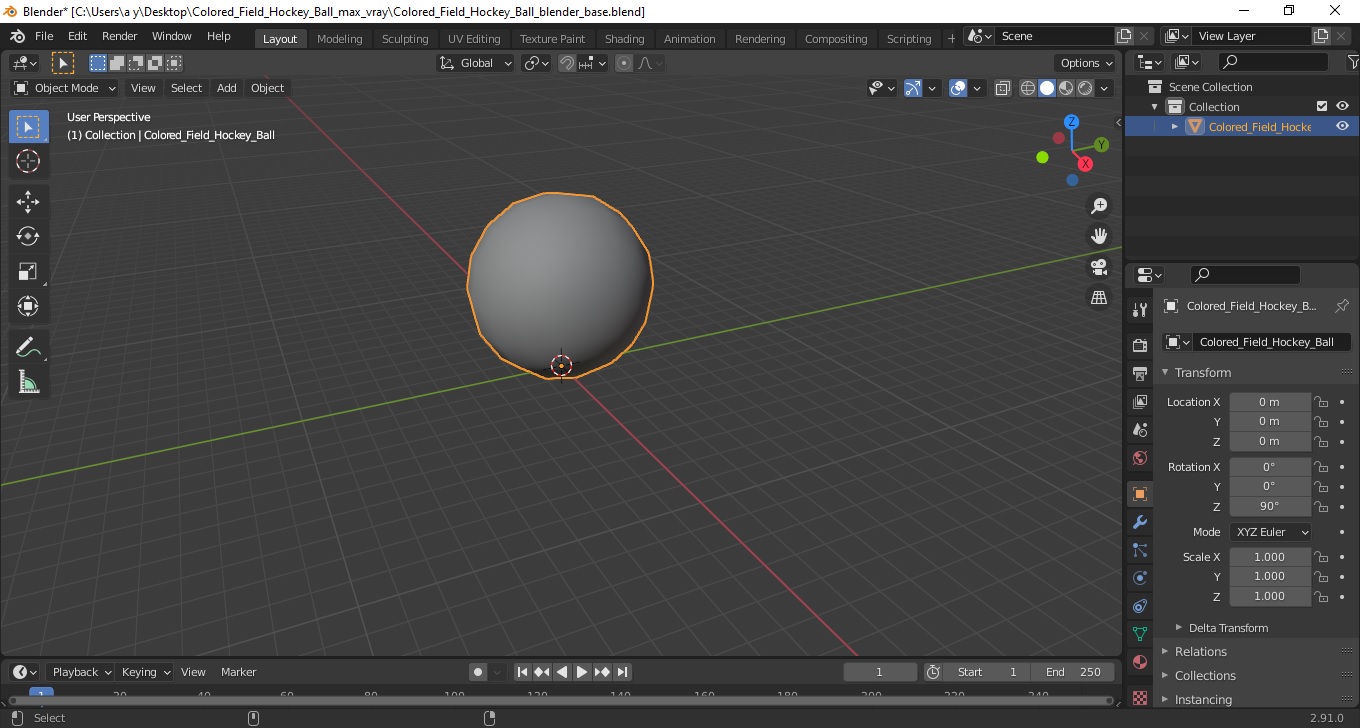Select the Rotate tool
Screen dimensions: 1360x728
tap(28, 236)
